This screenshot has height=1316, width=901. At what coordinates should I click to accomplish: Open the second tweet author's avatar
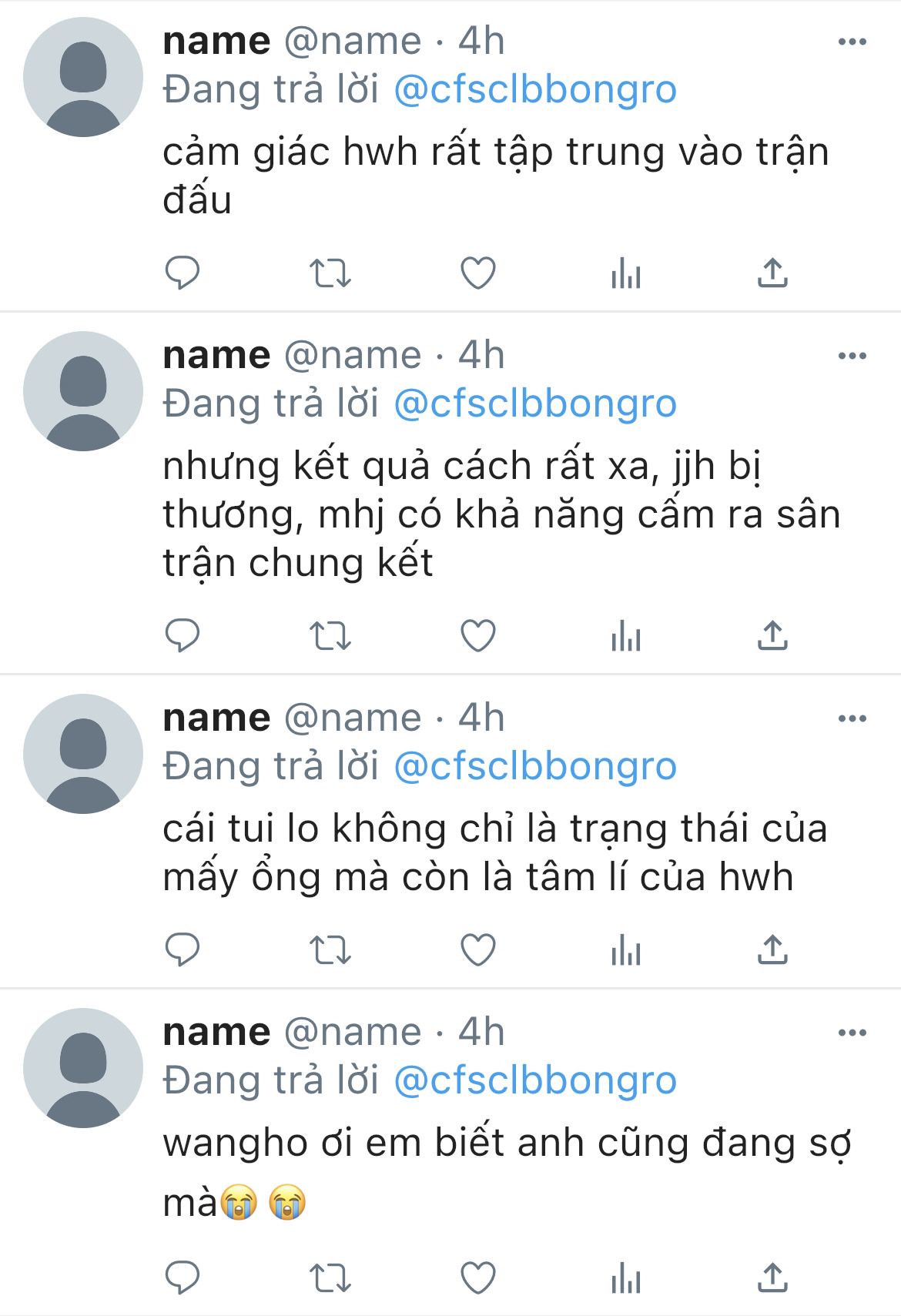83,391
